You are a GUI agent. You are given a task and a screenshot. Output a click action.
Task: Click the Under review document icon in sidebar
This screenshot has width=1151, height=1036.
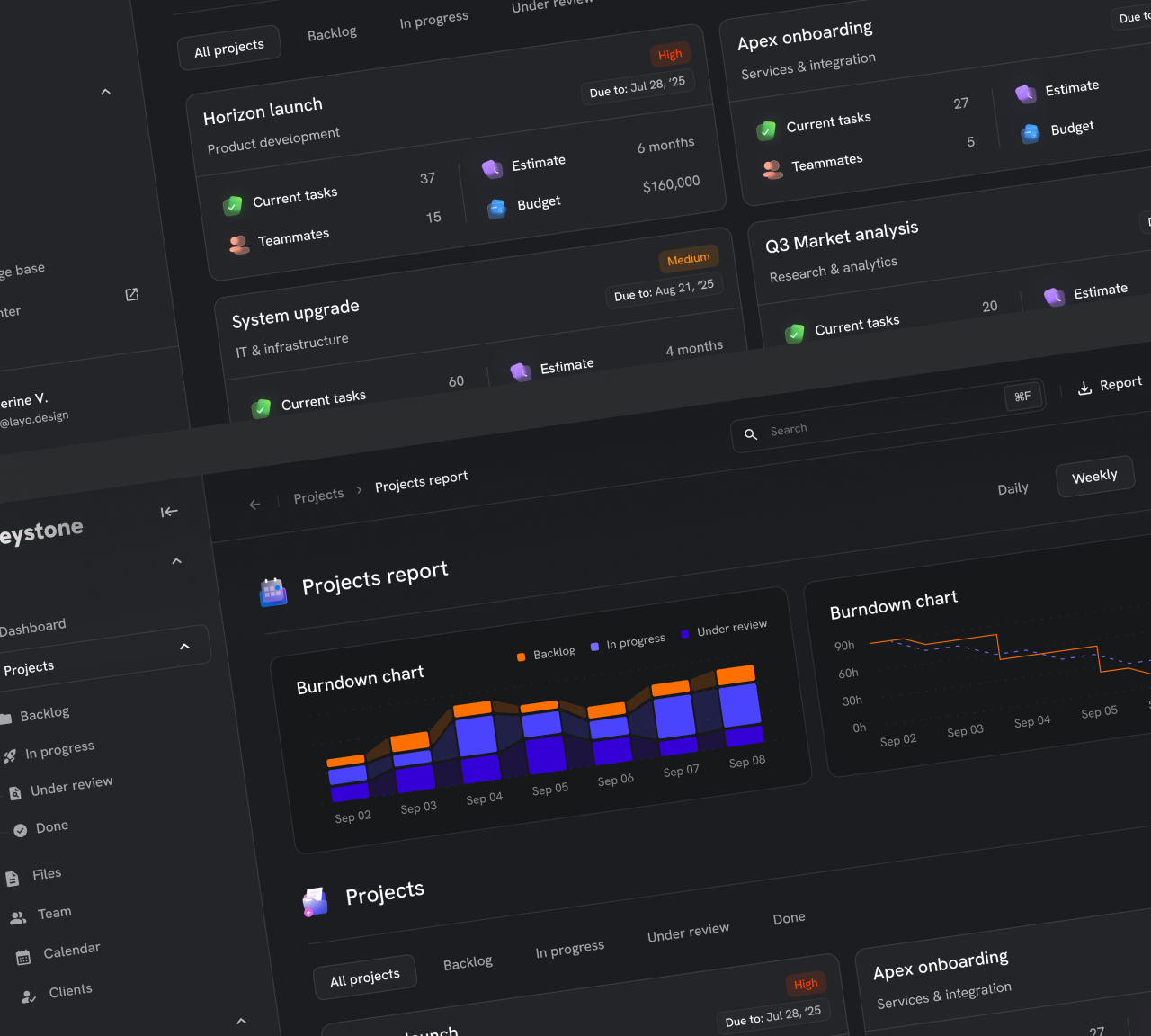point(15,793)
